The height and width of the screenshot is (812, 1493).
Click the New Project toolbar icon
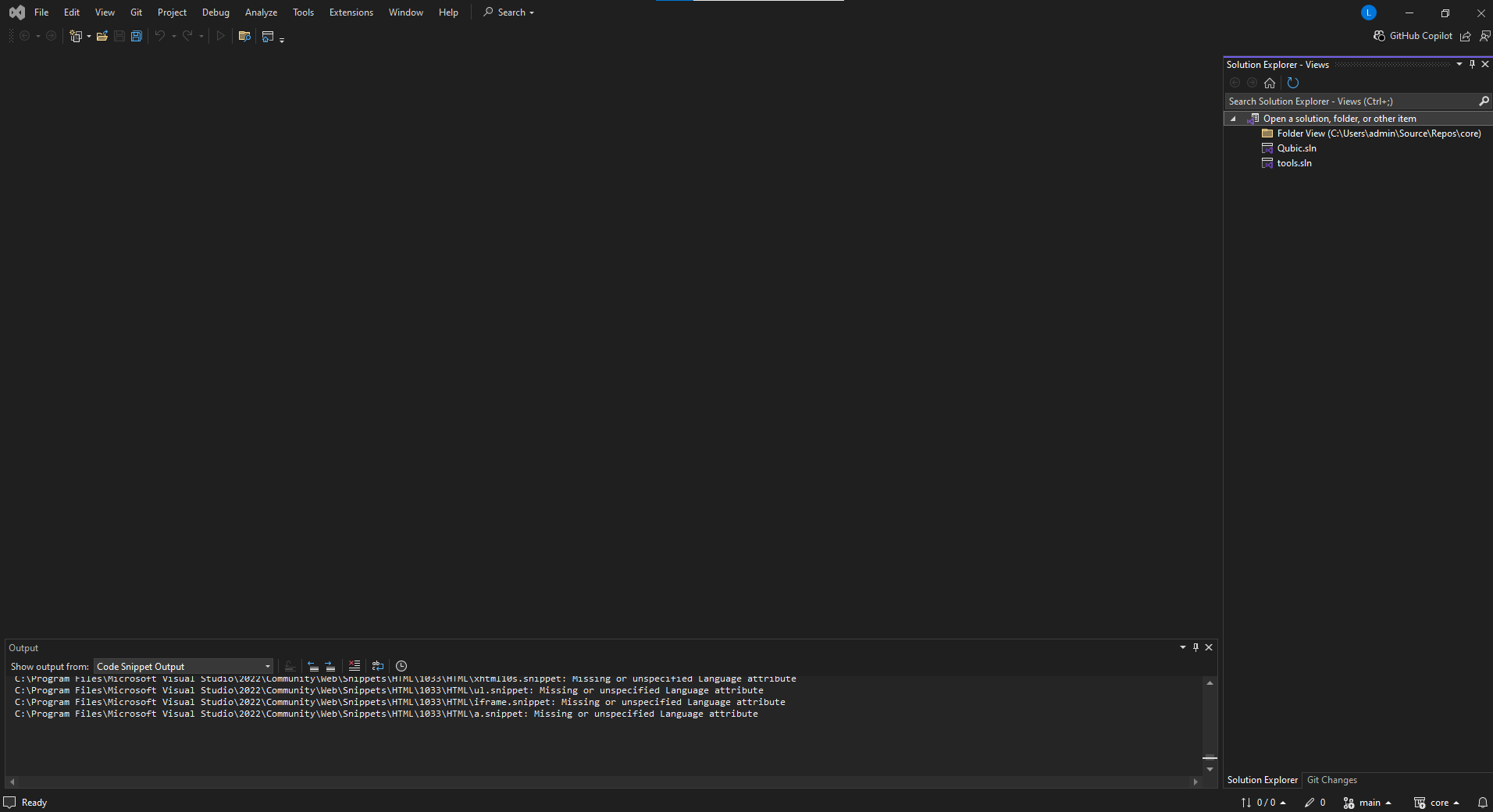[x=76, y=36]
